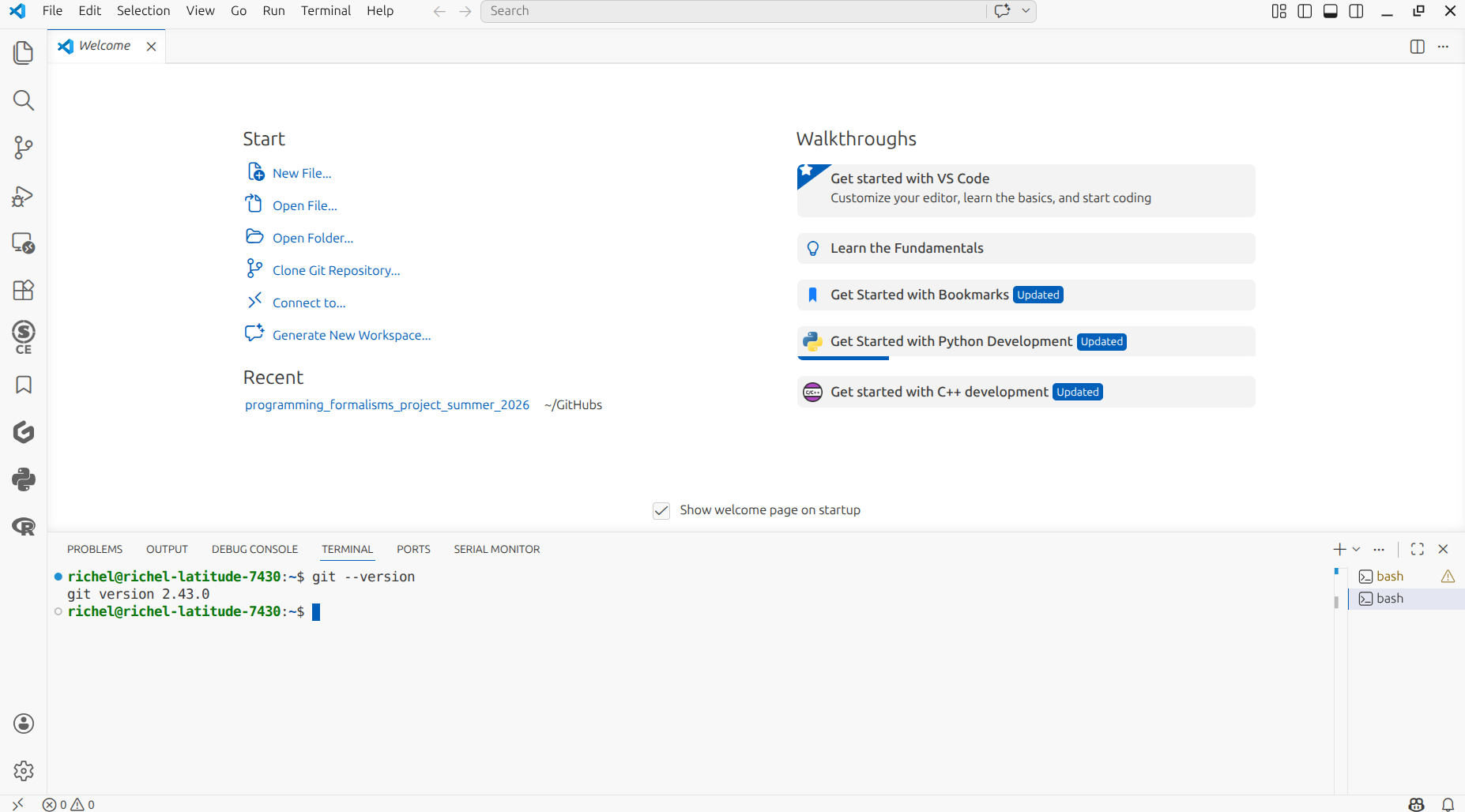This screenshot has height=812, width=1465.
Task: Toggle the secondary side bar visibility
Action: tap(1356, 11)
